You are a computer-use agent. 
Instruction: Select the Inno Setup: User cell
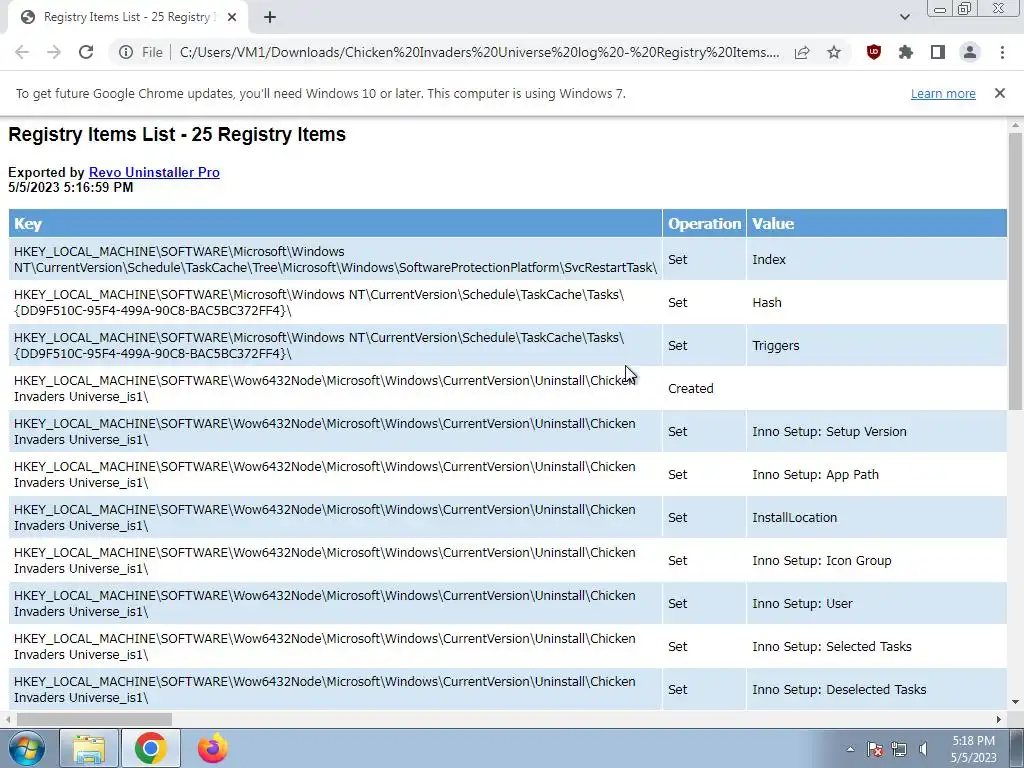pos(876,604)
